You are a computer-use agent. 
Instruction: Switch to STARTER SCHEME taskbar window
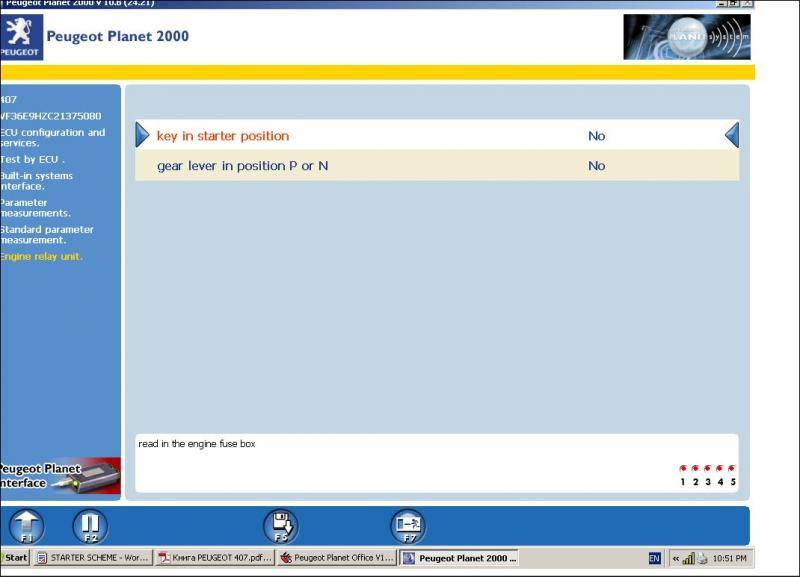92,558
